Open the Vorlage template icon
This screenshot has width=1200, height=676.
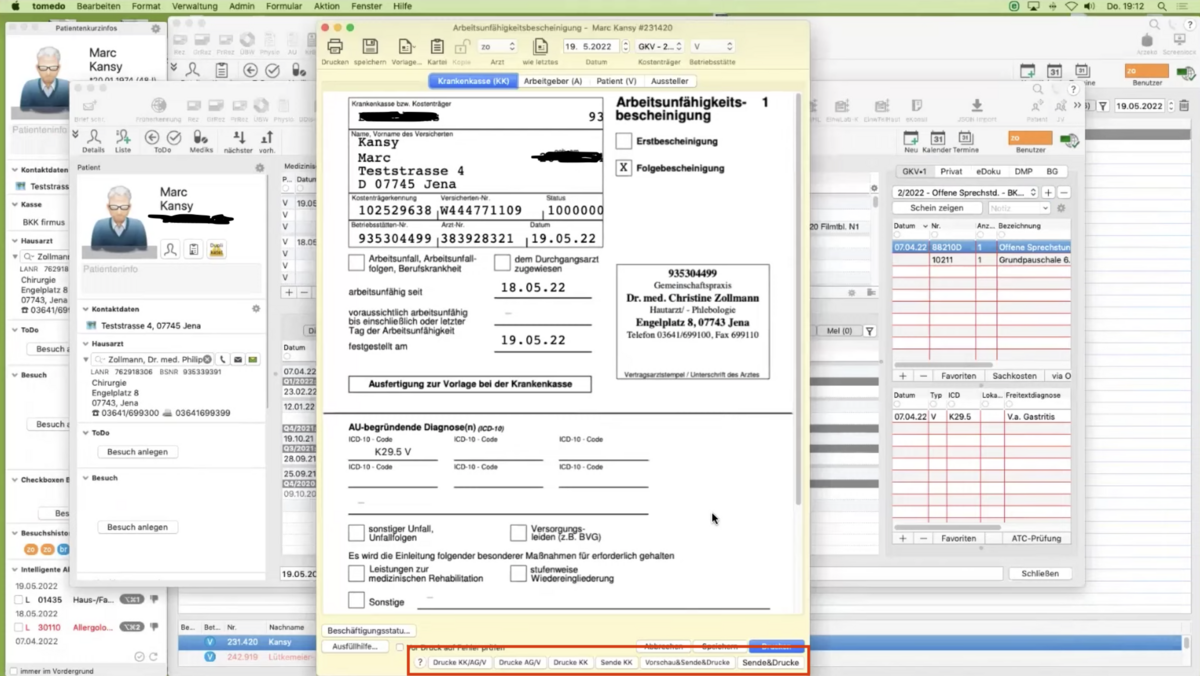coord(406,47)
